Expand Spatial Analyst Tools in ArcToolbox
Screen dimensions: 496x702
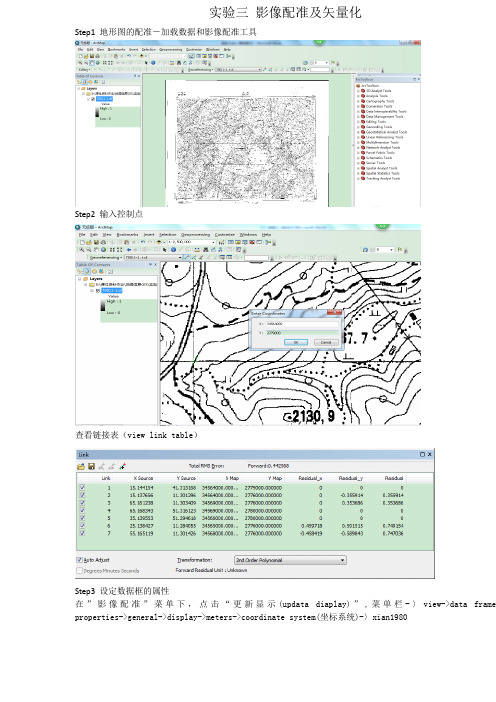(358, 168)
